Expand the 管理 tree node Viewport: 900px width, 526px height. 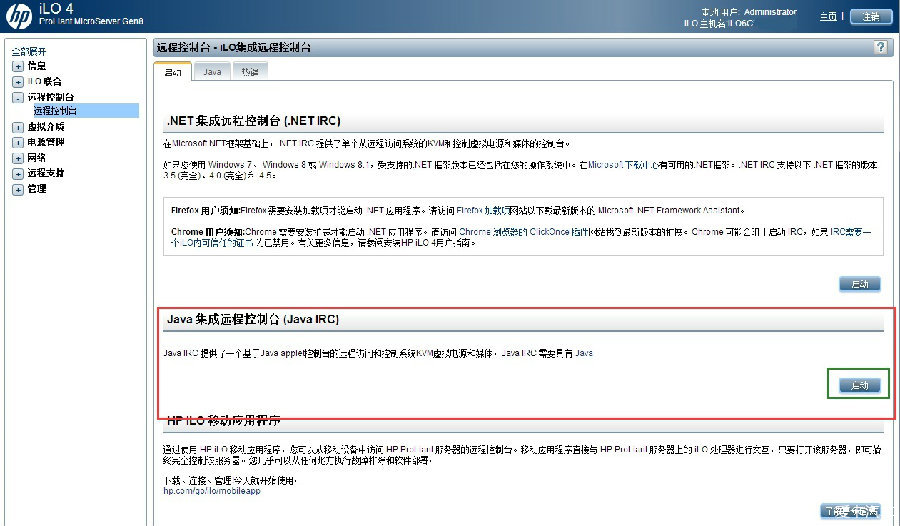[18, 189]
